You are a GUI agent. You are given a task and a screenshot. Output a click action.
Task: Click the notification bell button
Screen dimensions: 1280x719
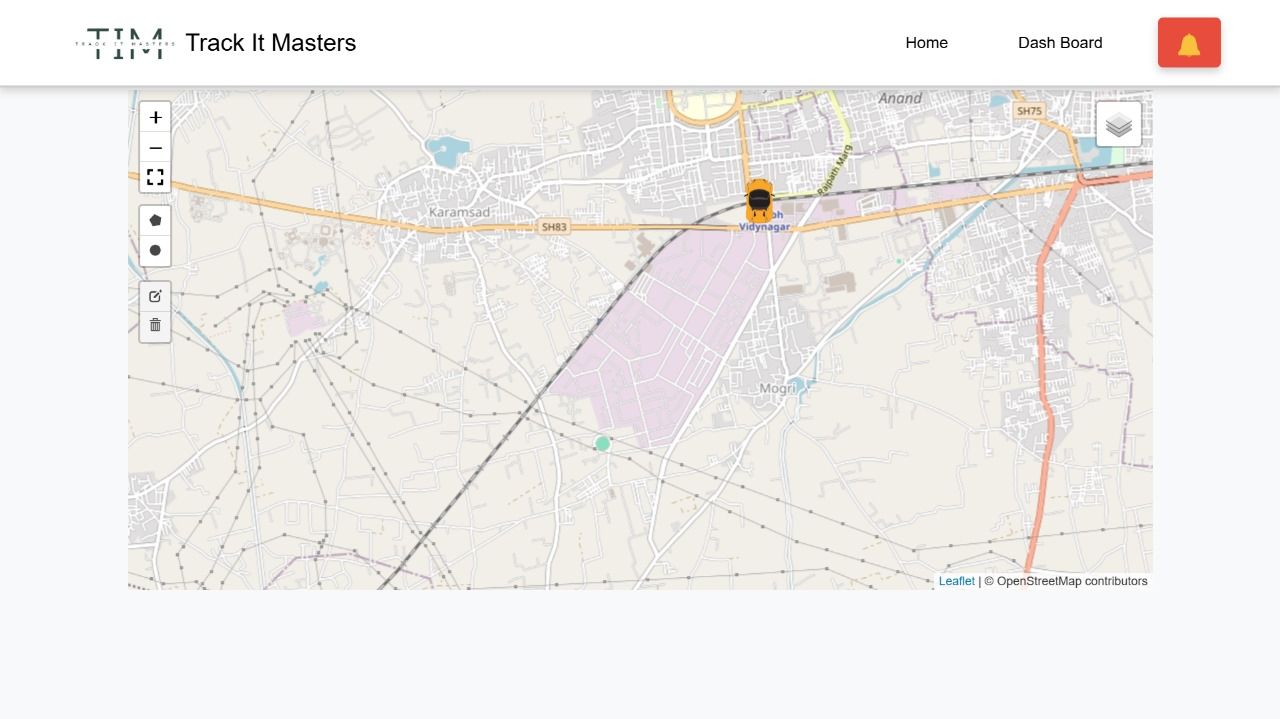coord(1189,43)
